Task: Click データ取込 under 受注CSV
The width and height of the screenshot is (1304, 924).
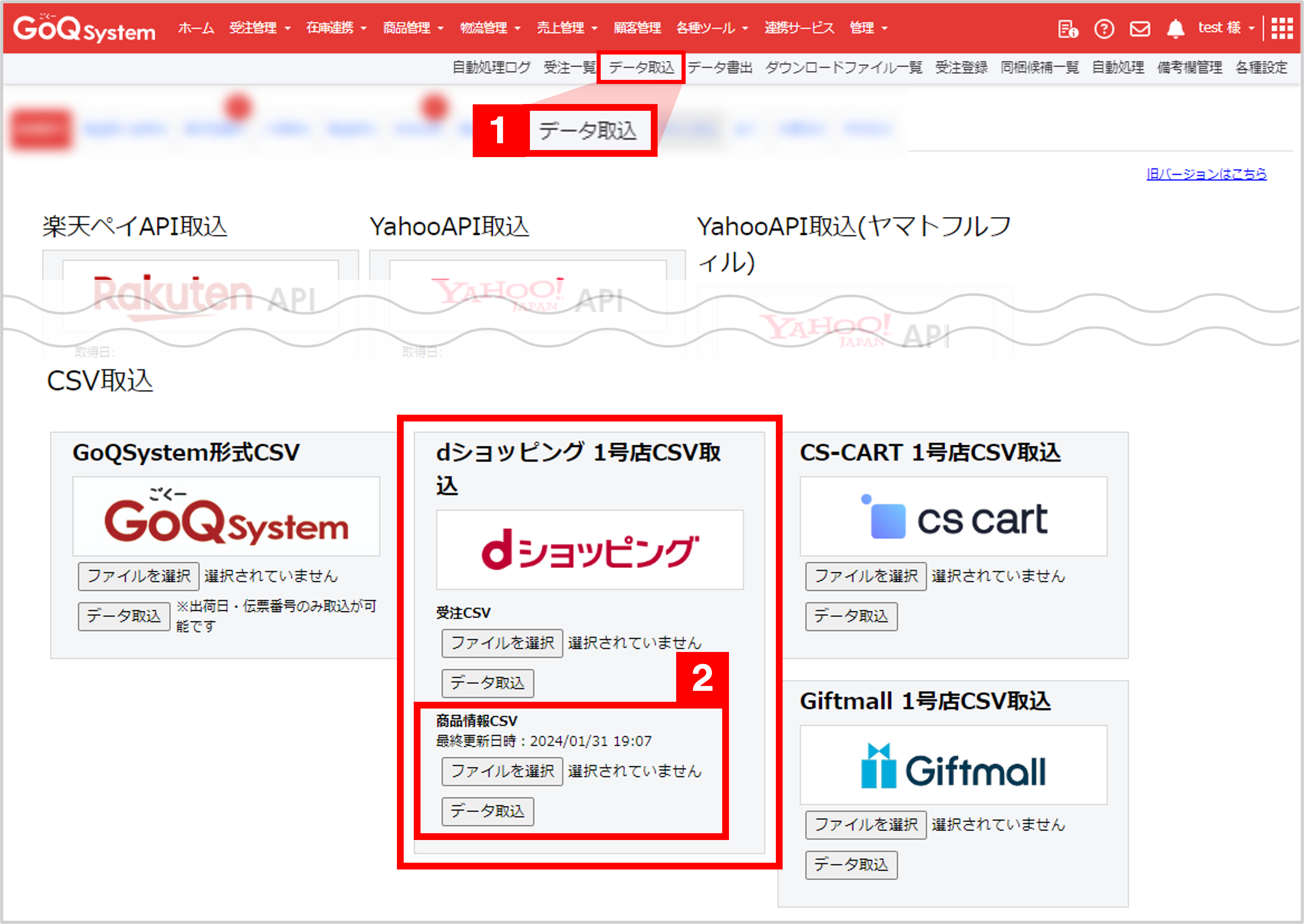Action: coord(488,683)
